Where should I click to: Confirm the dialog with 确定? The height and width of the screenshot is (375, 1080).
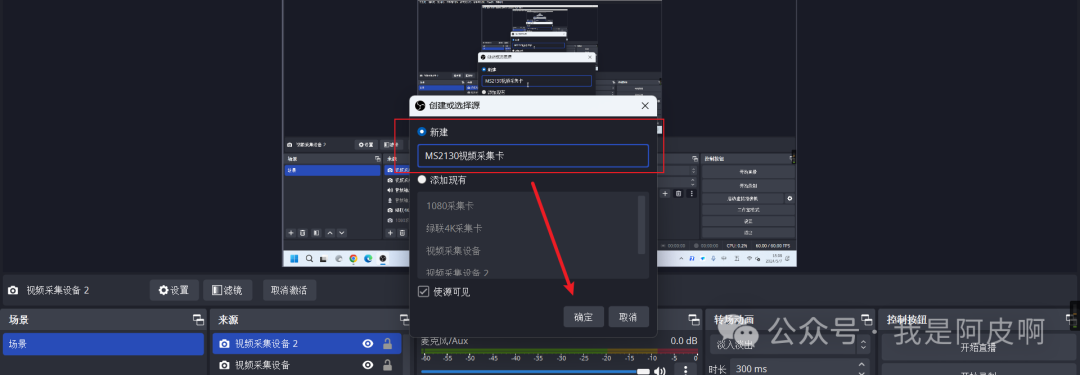[583, 317]
